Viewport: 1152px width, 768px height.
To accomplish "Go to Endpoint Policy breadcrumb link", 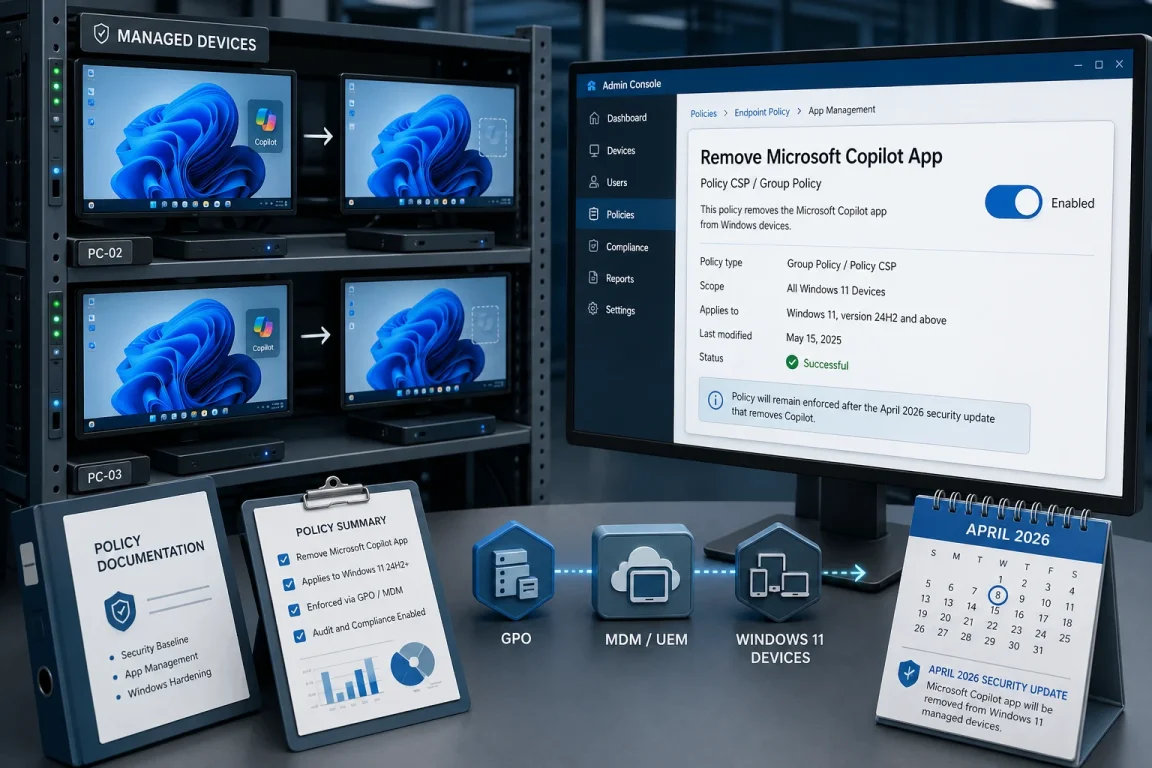I will (762, 112).
